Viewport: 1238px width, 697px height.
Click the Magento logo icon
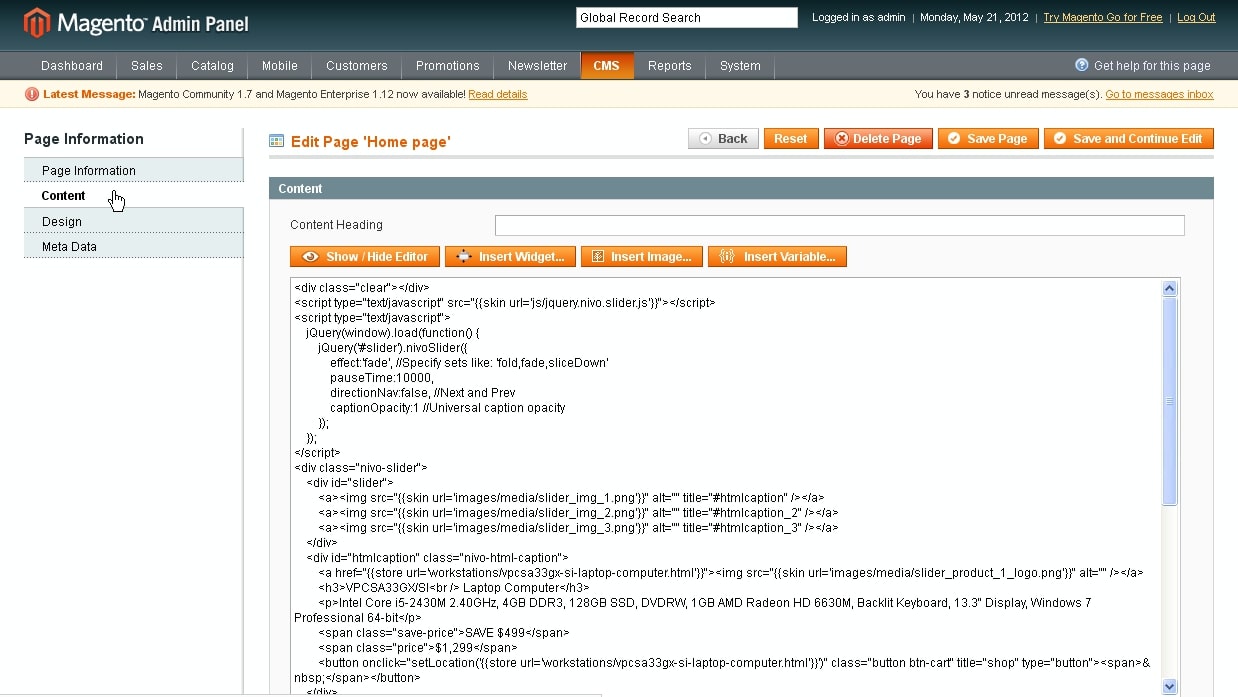click(x=37, y=22)
